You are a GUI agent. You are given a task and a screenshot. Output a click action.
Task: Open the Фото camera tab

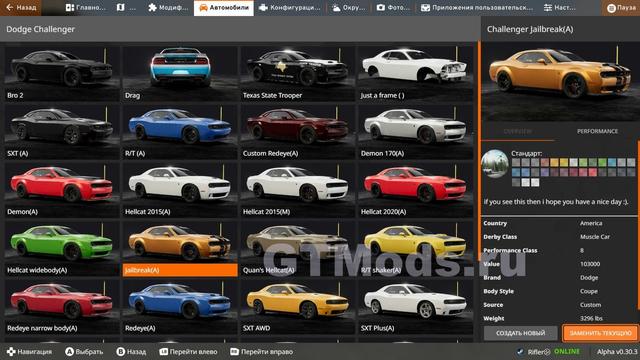(x=393, y=8)
